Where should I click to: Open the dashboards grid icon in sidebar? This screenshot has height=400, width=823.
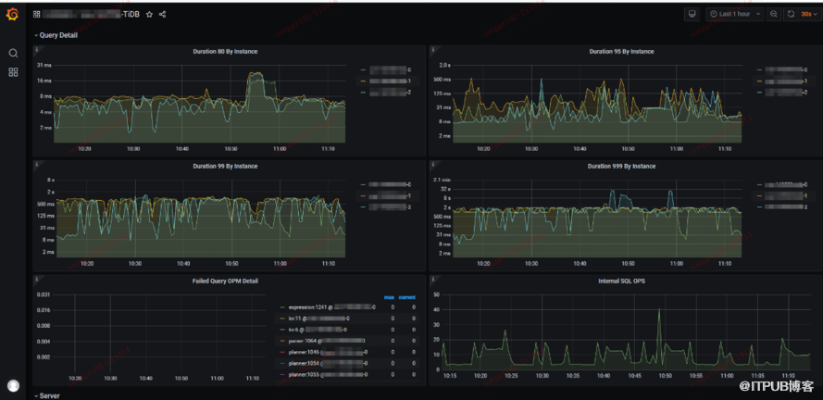pos(13,72)
